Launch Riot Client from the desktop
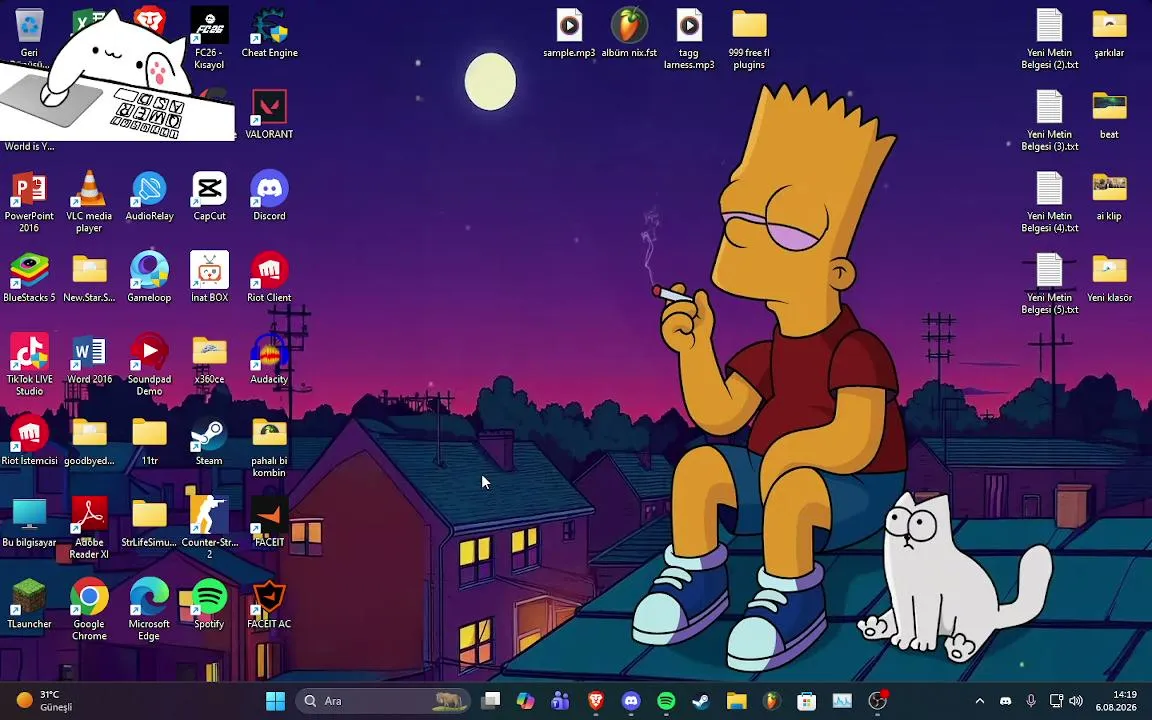 tap(269, 278)
